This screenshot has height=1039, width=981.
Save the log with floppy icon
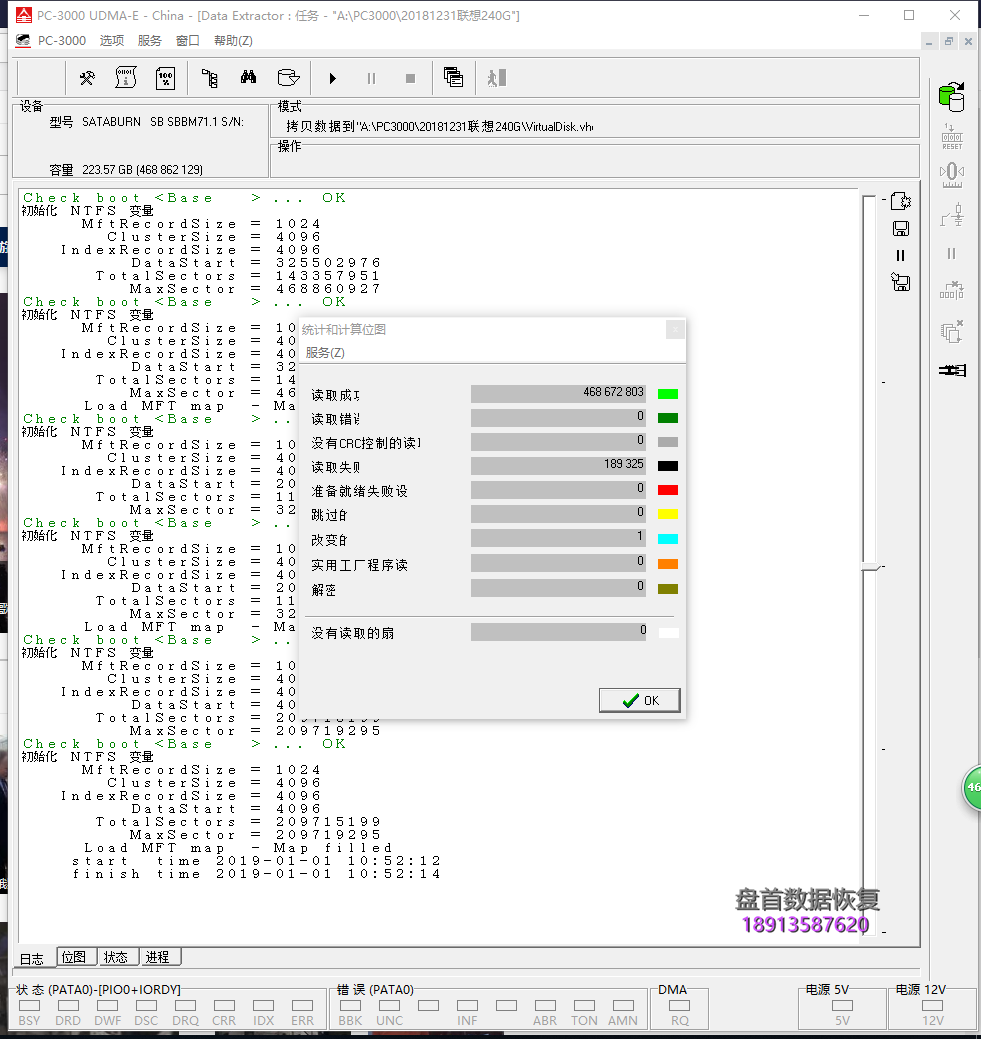(x=901, y=229)
